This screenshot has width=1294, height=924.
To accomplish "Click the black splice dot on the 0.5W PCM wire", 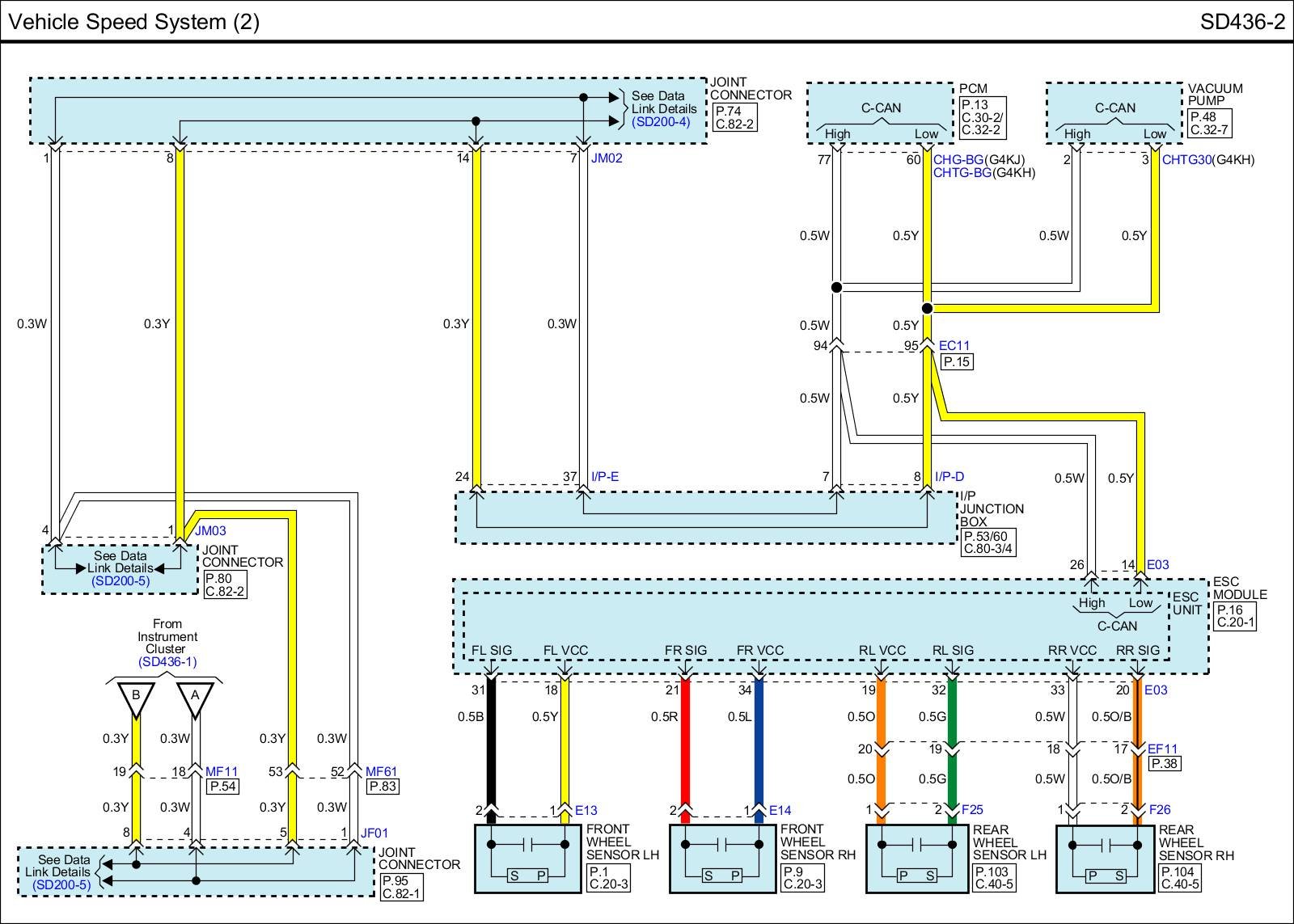I will pyautogui.click(x=837, y=287).
